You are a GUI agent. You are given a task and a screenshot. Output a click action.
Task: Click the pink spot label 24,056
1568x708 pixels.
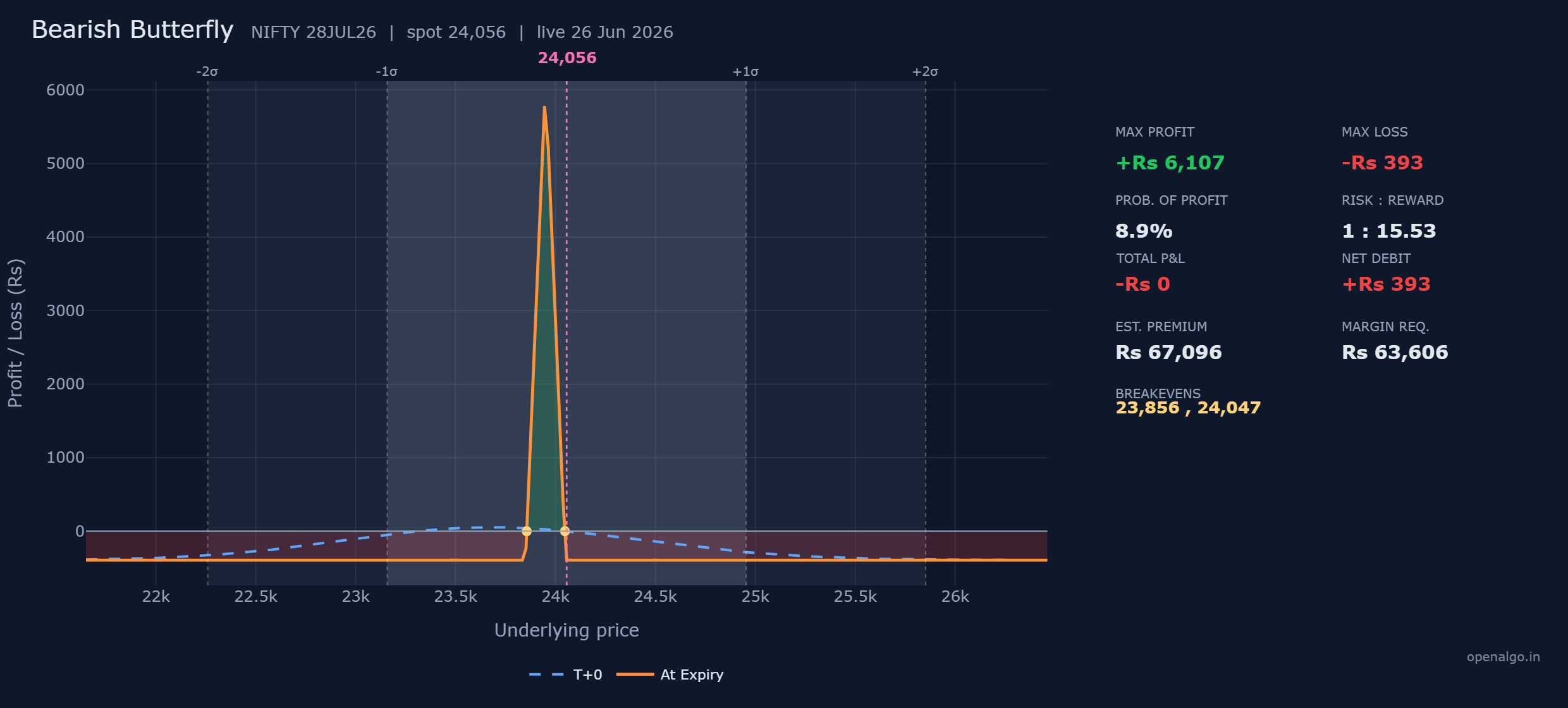[x=567, y=58]
